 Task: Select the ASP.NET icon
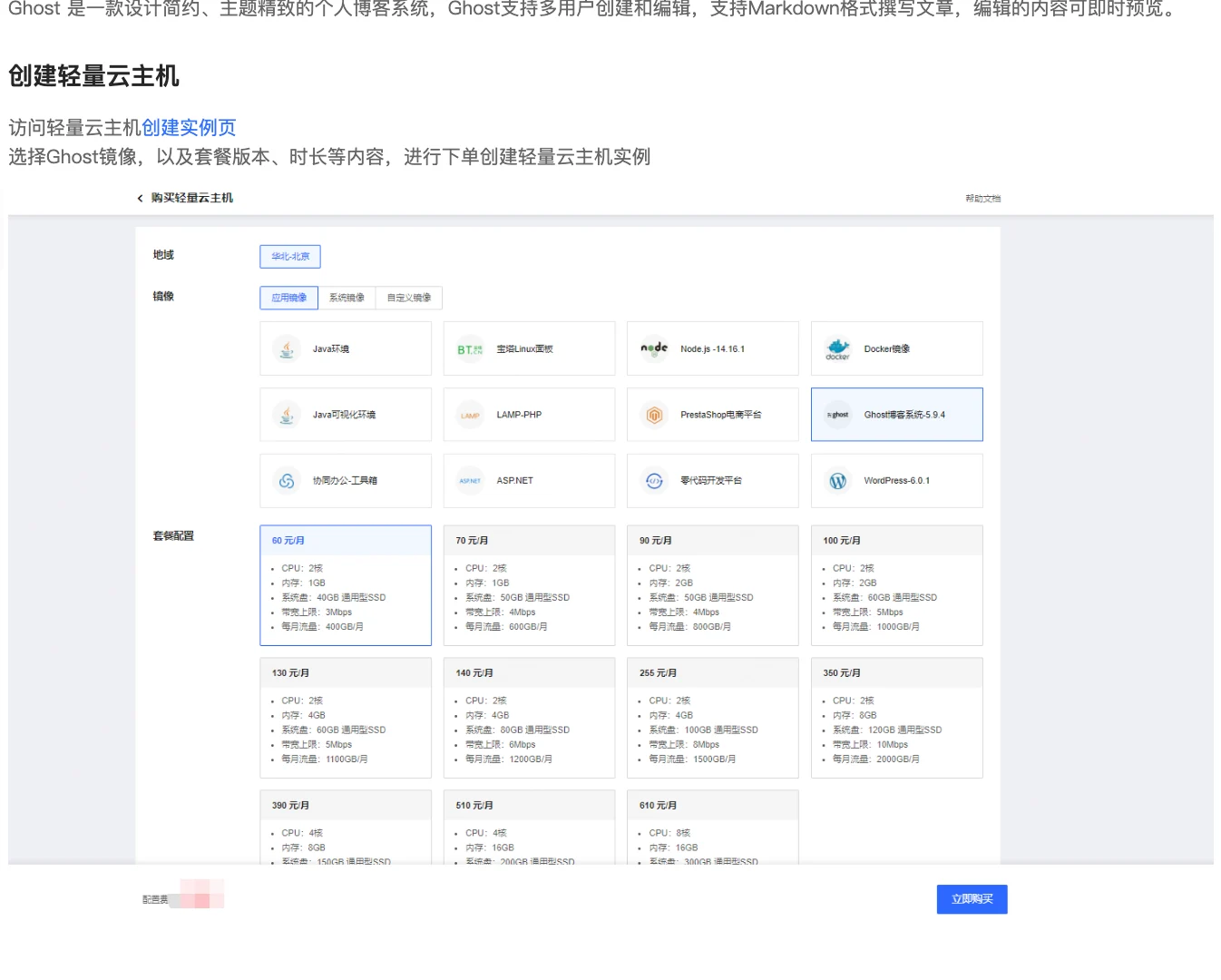click(x=470, y=481)
